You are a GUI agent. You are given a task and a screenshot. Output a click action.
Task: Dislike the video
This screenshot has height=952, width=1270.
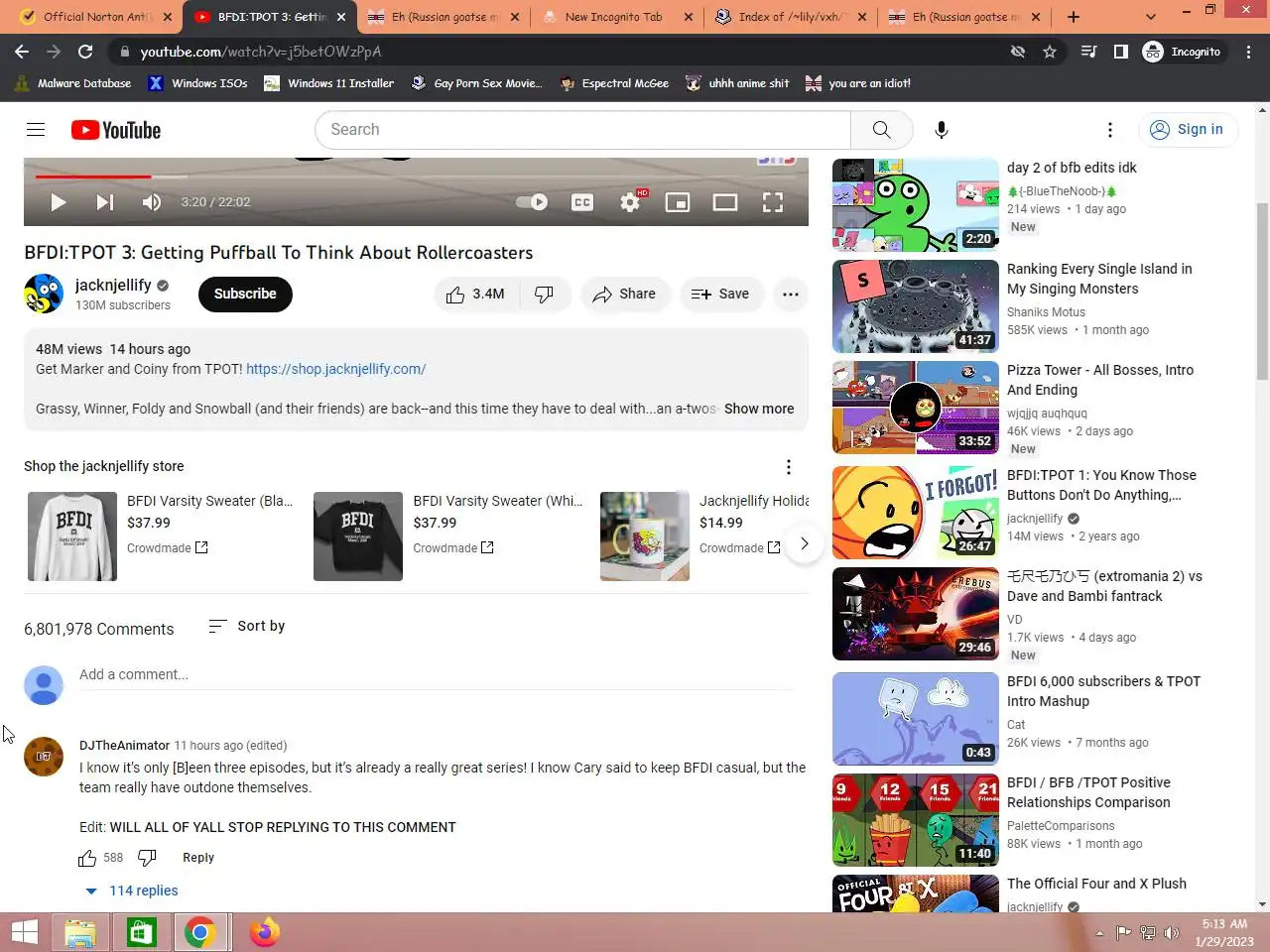[544, 295]
